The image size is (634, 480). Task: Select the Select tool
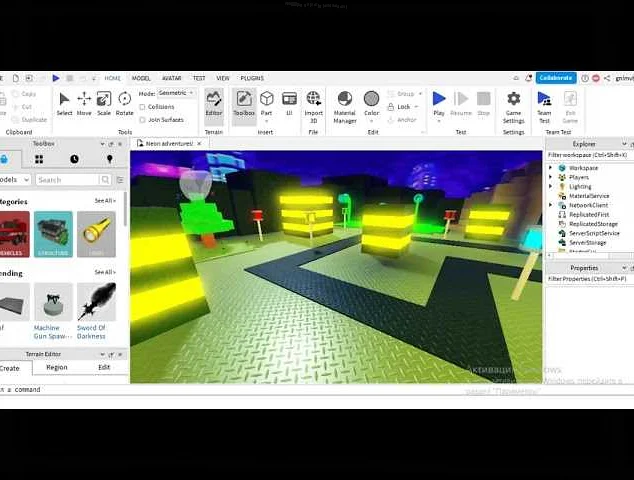[64, 104]
